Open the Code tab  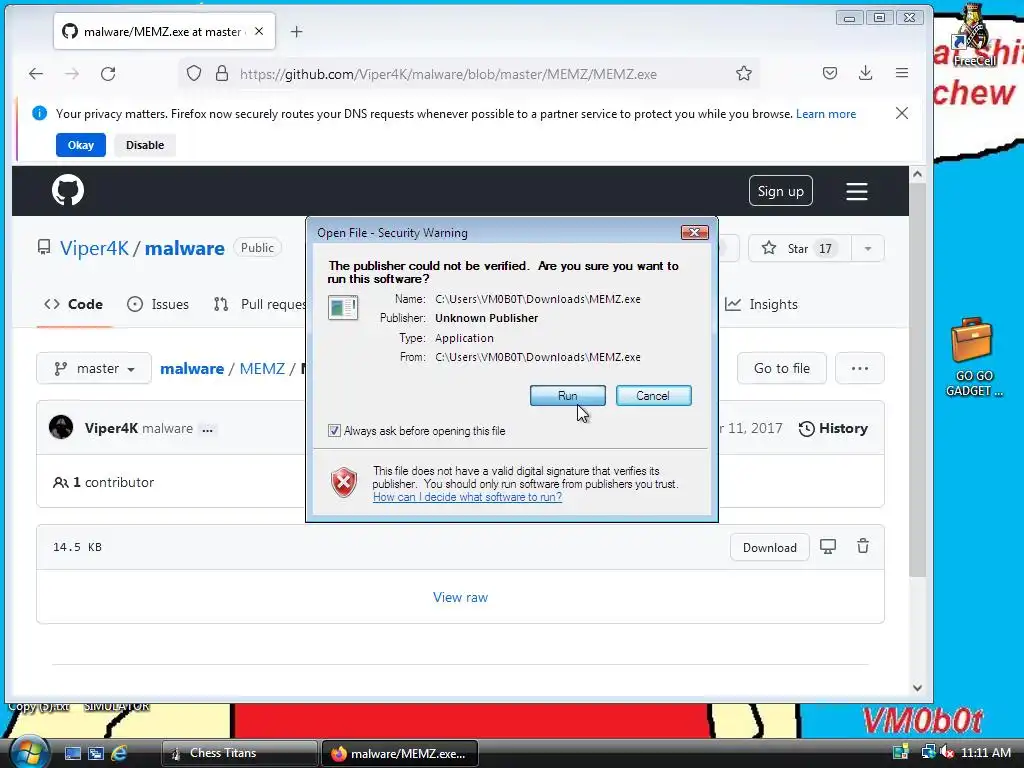click(x=74, y=304)
